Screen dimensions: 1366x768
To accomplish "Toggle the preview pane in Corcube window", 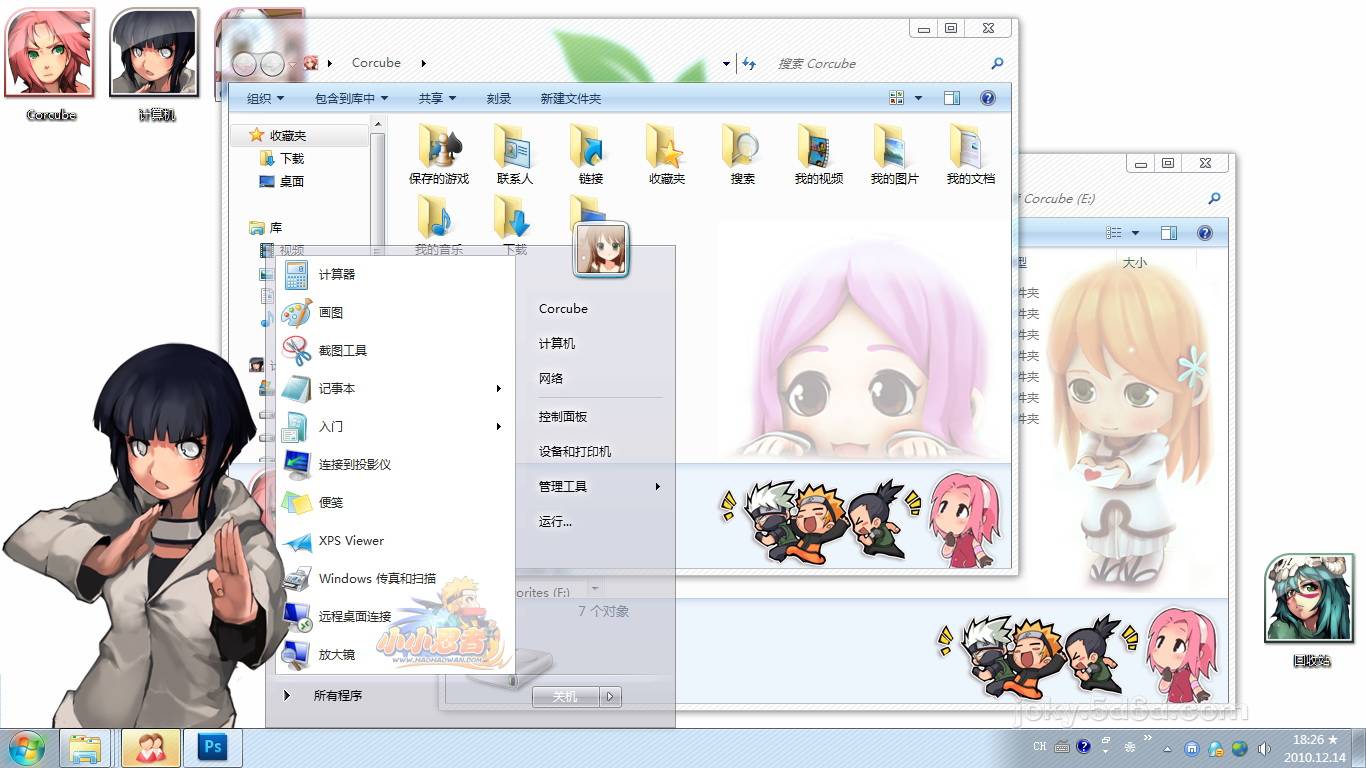I will [952, 98].
